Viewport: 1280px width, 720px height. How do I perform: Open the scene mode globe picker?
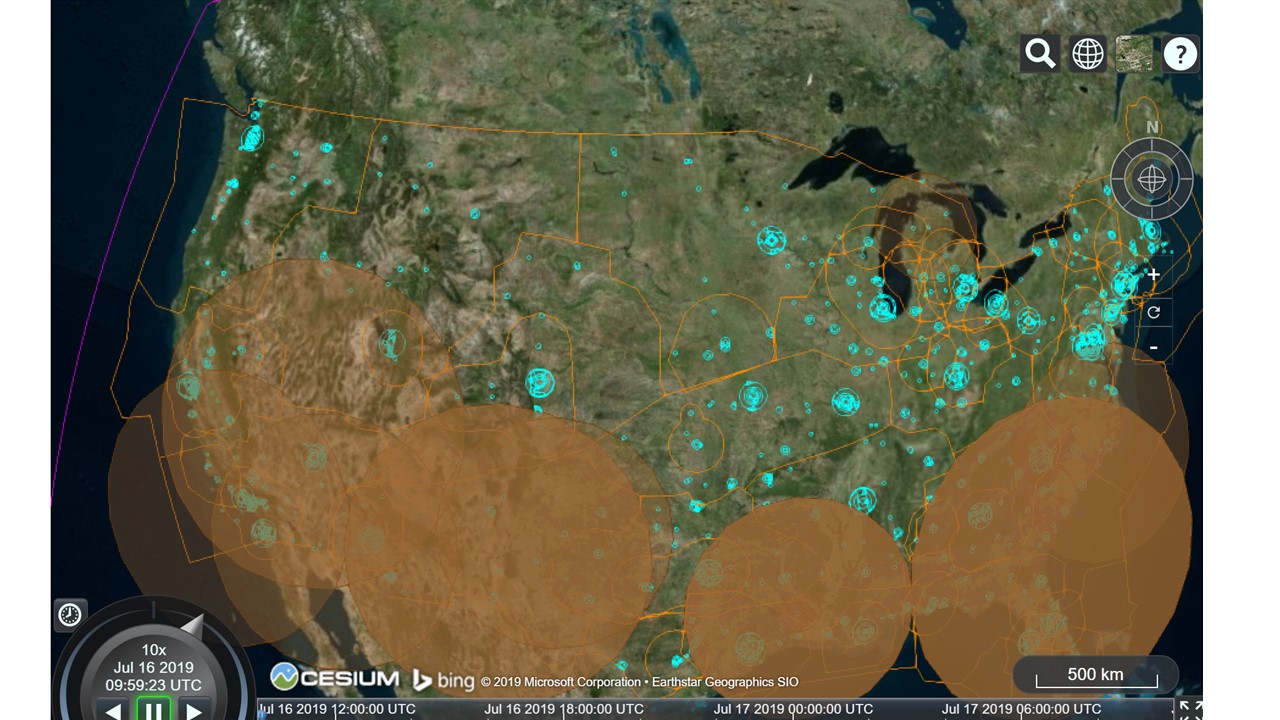pos(1087,54)
